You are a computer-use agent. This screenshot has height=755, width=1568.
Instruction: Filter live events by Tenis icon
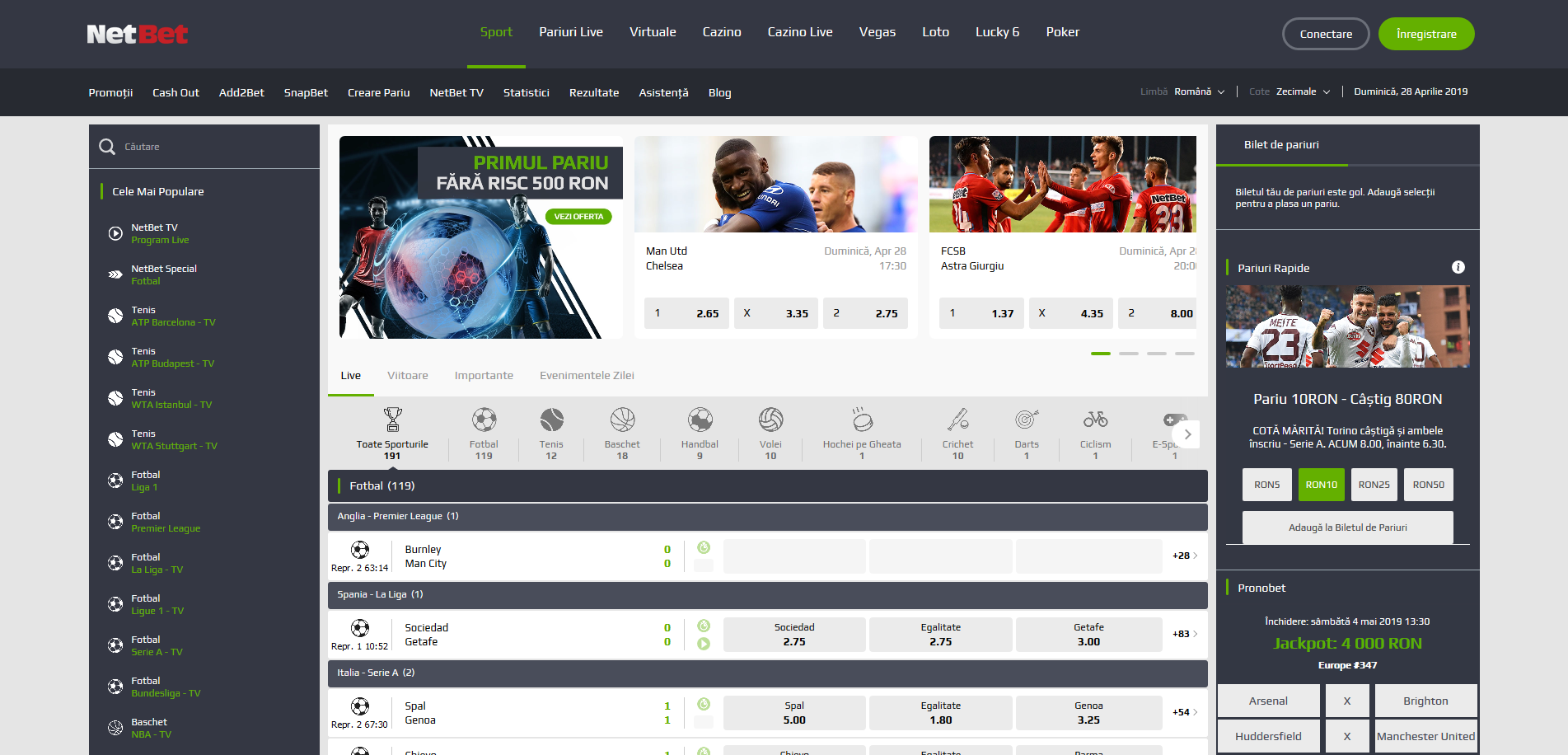pos(551,420)
